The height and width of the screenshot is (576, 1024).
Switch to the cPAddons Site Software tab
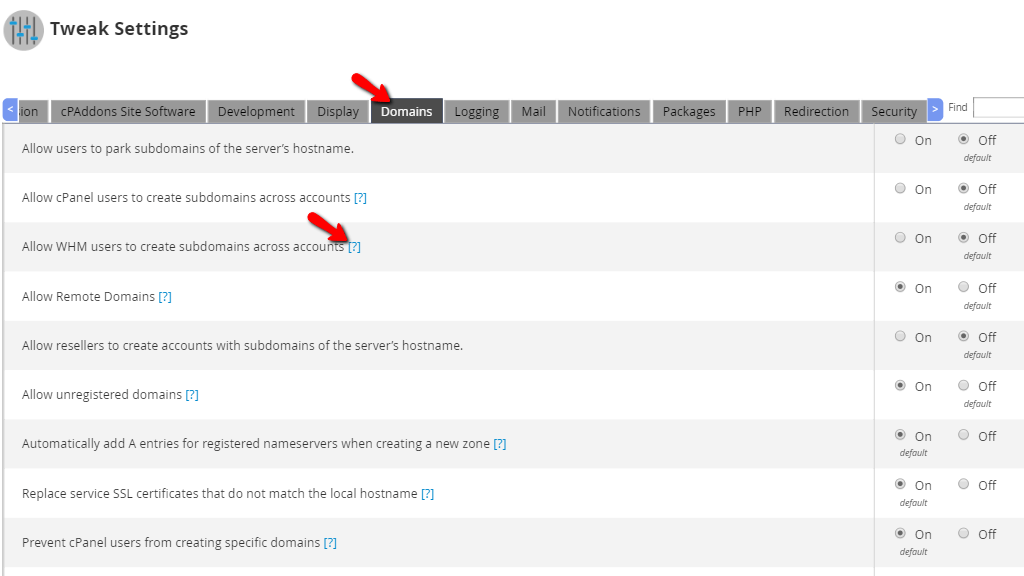point(128,112)
